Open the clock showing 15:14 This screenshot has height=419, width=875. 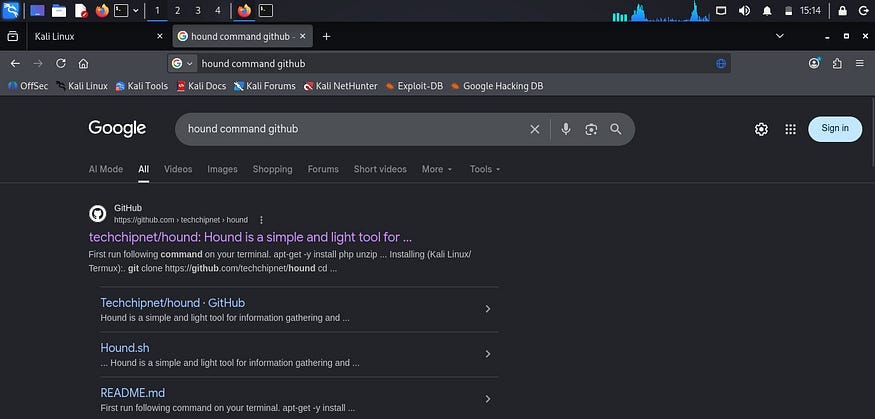tap(810, 11)
